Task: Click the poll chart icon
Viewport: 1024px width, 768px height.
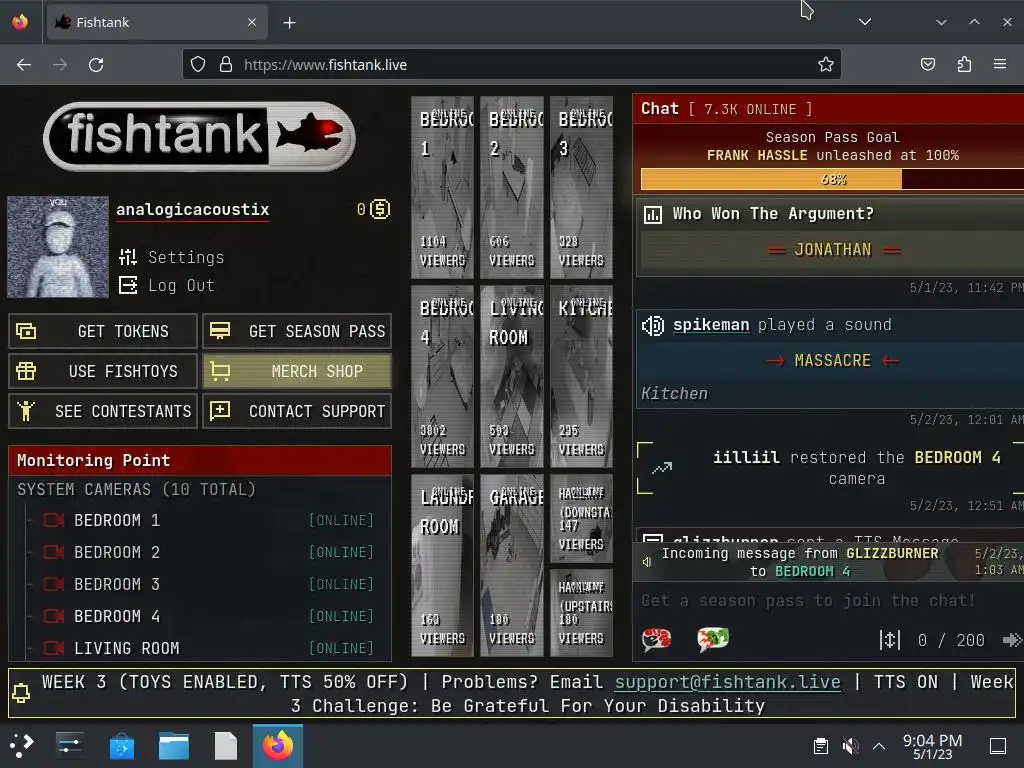Action: tap(652, 214)
